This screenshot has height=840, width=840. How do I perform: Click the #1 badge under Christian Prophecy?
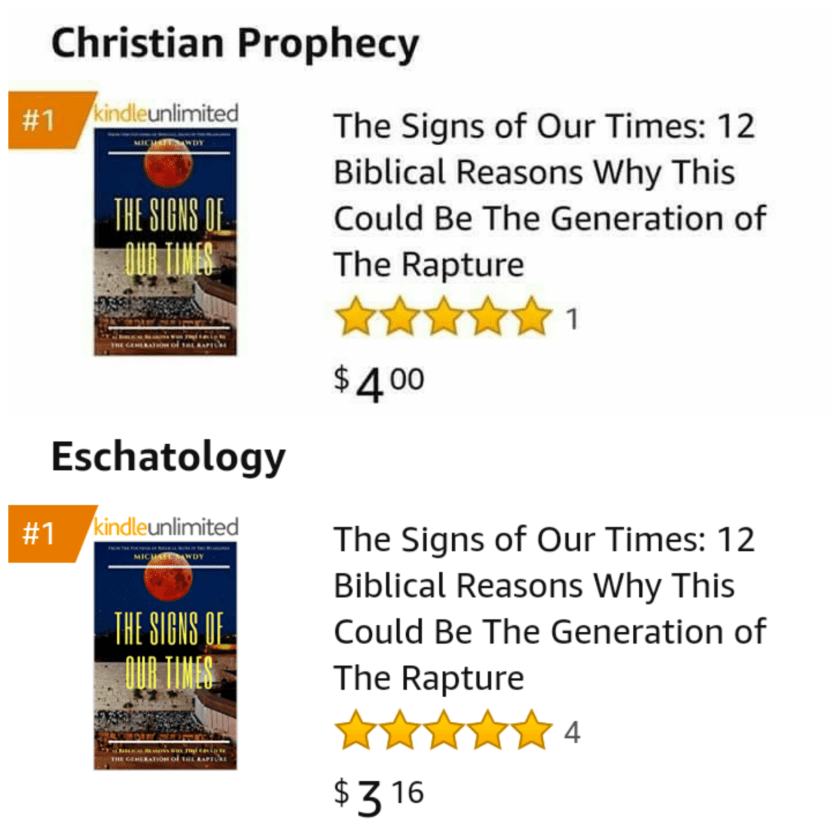click(x=38, y=121)
